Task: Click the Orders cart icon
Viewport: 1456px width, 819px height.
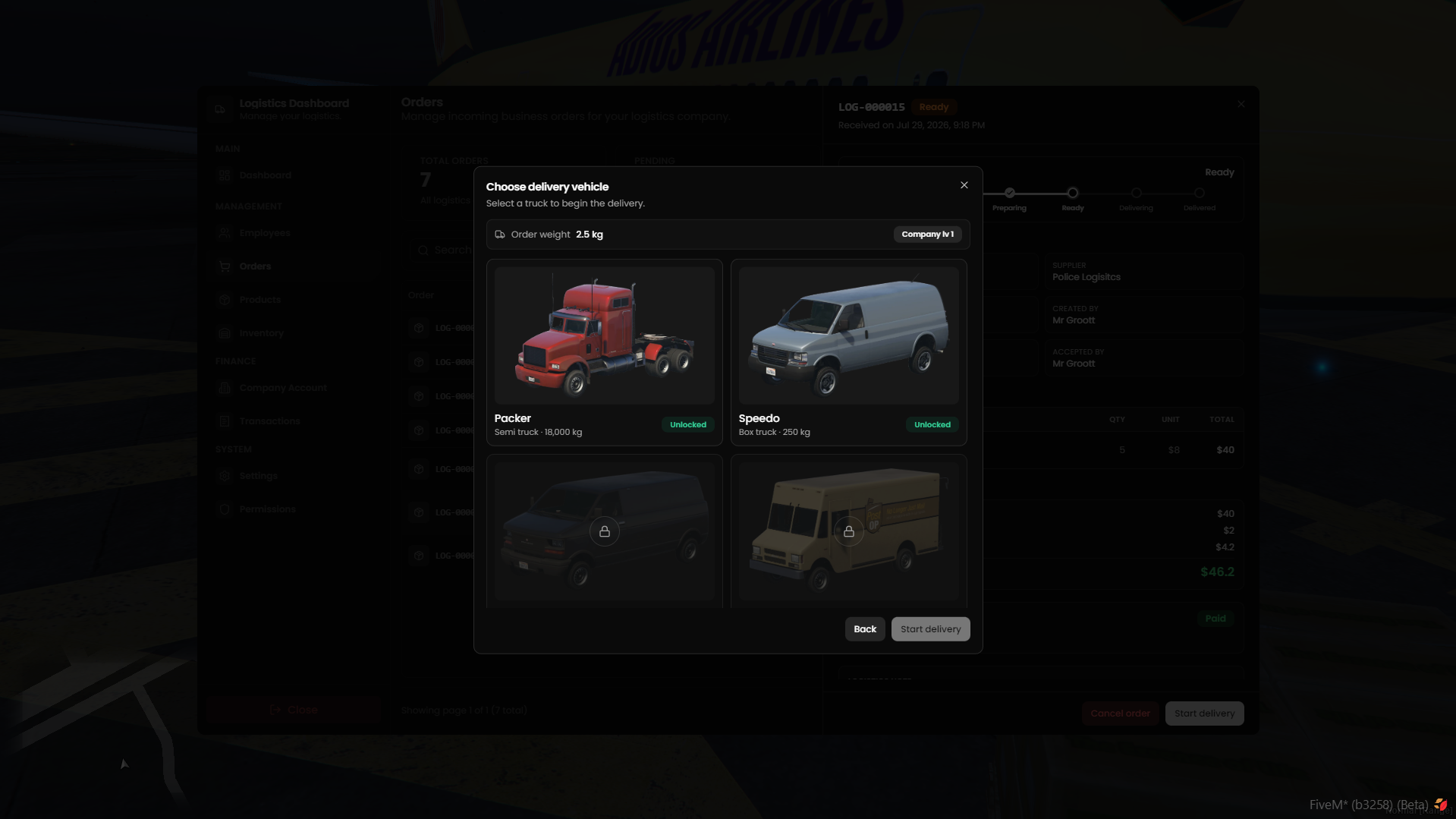Action: tap(225, 266)
